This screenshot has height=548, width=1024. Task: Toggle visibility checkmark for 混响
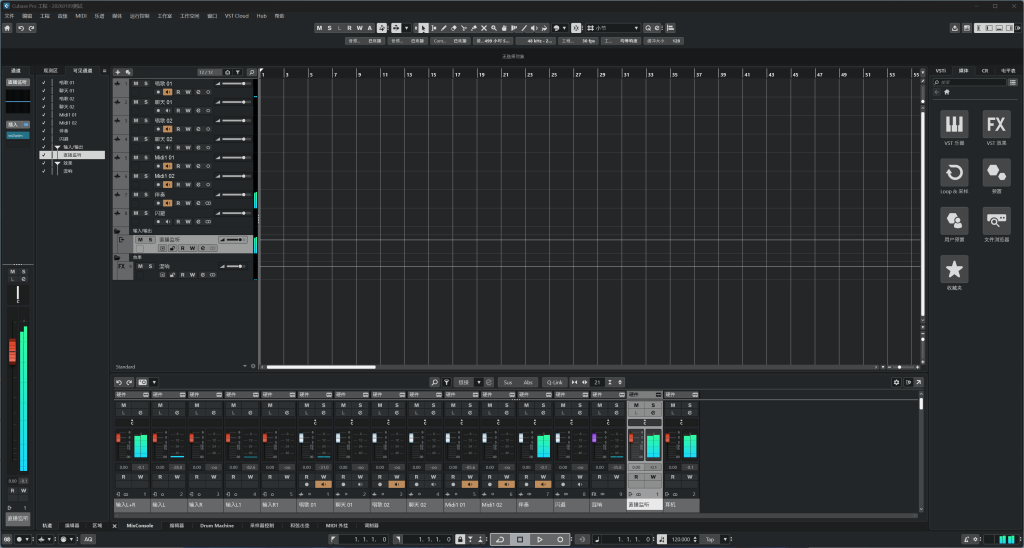(44, 171)
